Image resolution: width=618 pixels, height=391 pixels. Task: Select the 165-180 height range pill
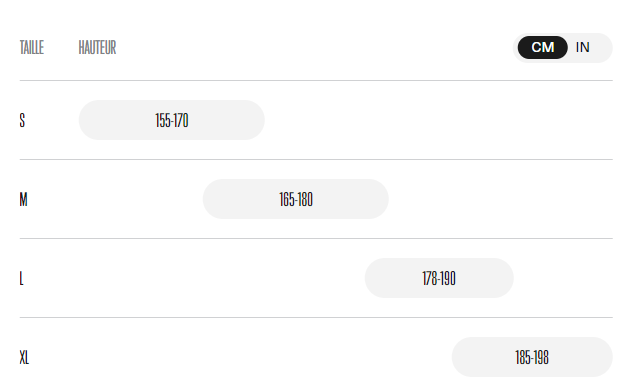pyautogui.click(x=296, y=199)
